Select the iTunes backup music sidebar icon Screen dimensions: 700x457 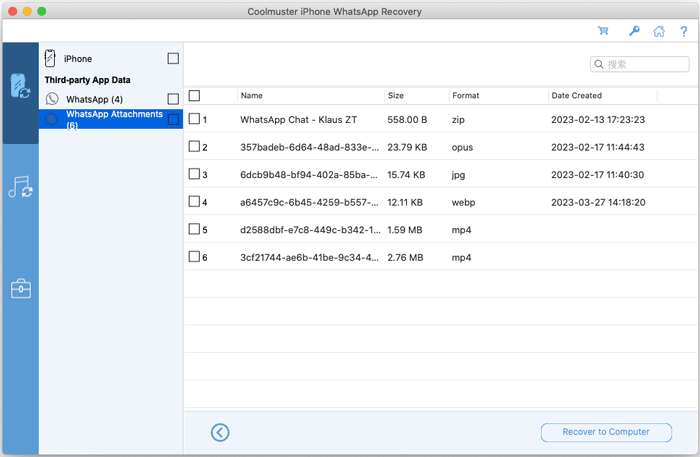(20, 187)
